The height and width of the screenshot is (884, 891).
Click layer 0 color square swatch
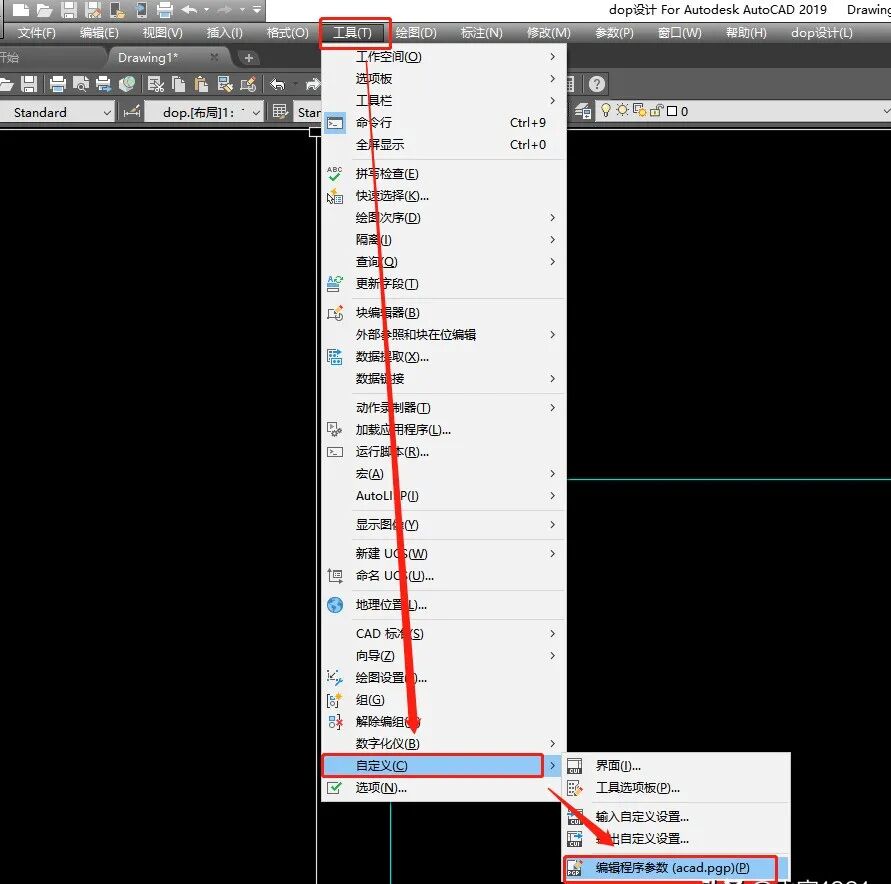pyautogui.click(x=672, y=111)
